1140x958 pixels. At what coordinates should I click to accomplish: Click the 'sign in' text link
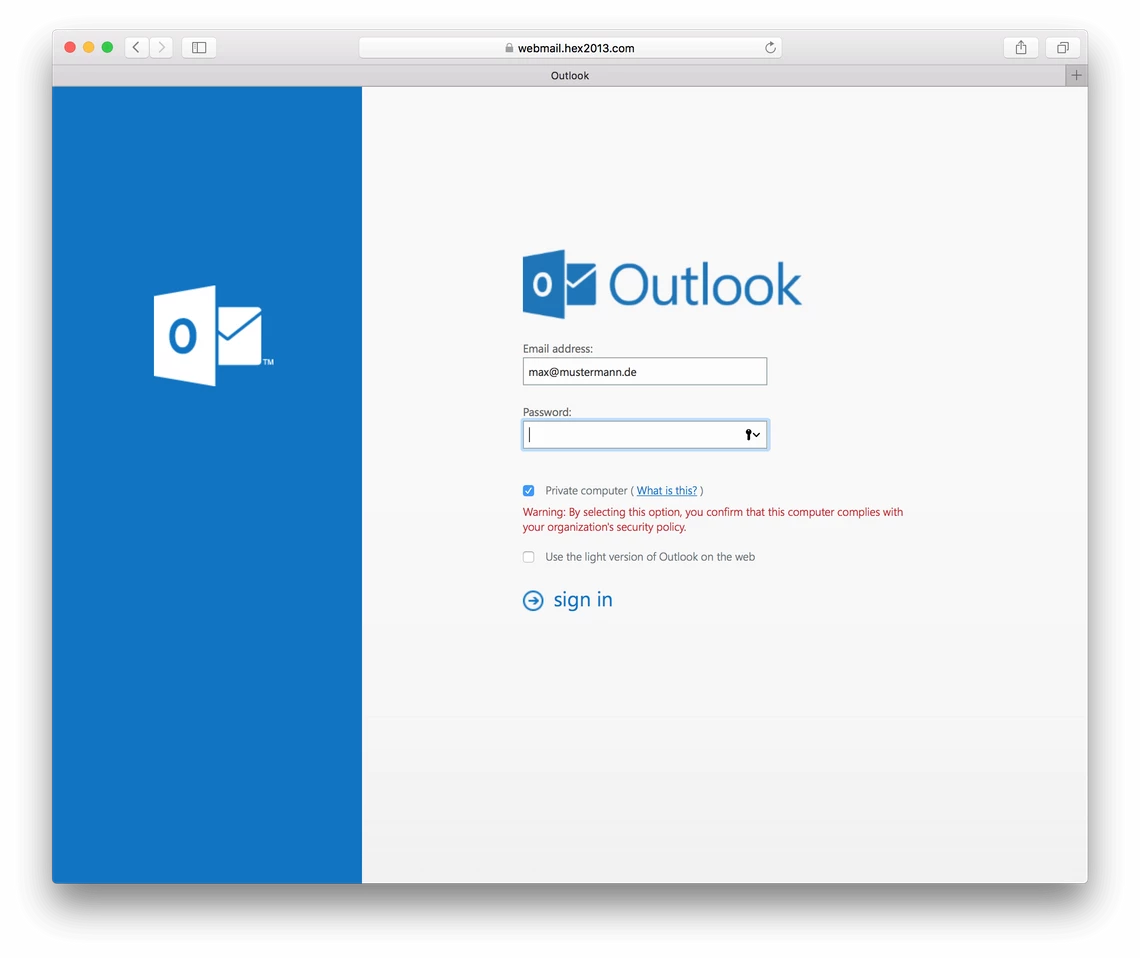point(583,600)
